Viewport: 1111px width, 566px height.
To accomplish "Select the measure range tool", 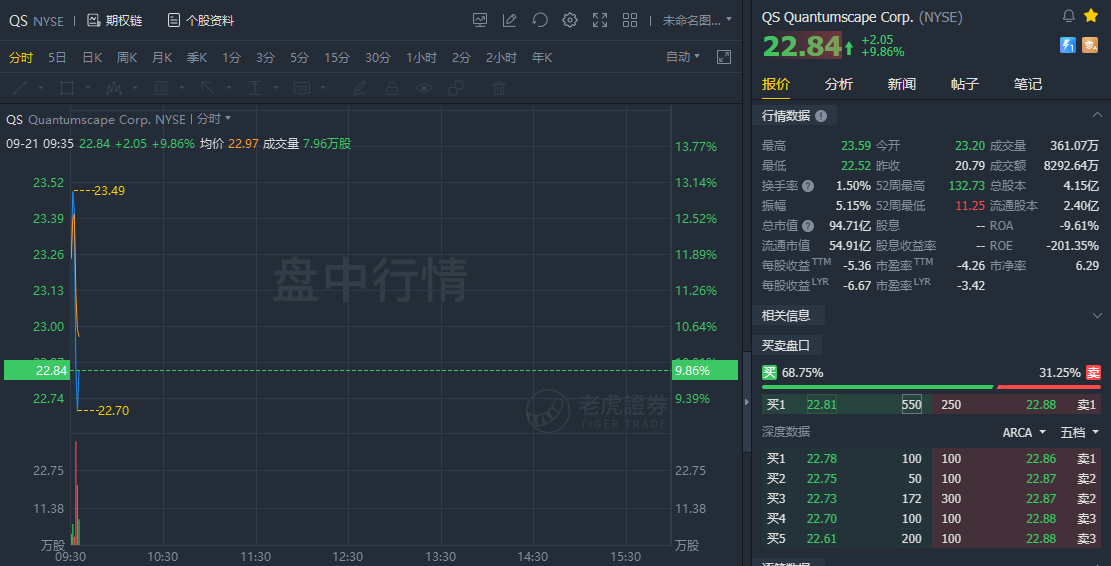I will pyautogui.click(x=254, y=88).
